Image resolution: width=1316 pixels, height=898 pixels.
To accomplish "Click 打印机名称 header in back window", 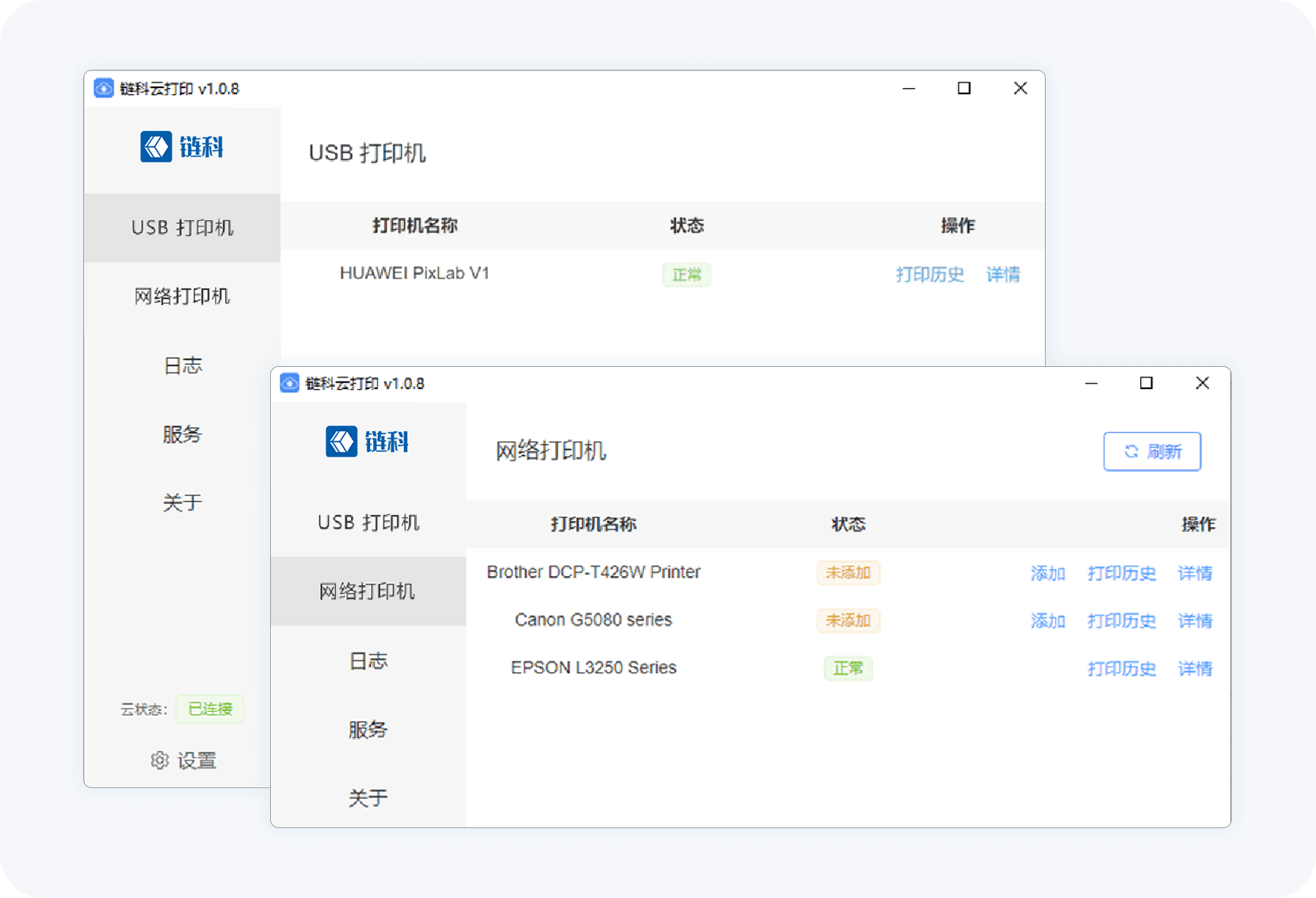I will pos(415,226).
